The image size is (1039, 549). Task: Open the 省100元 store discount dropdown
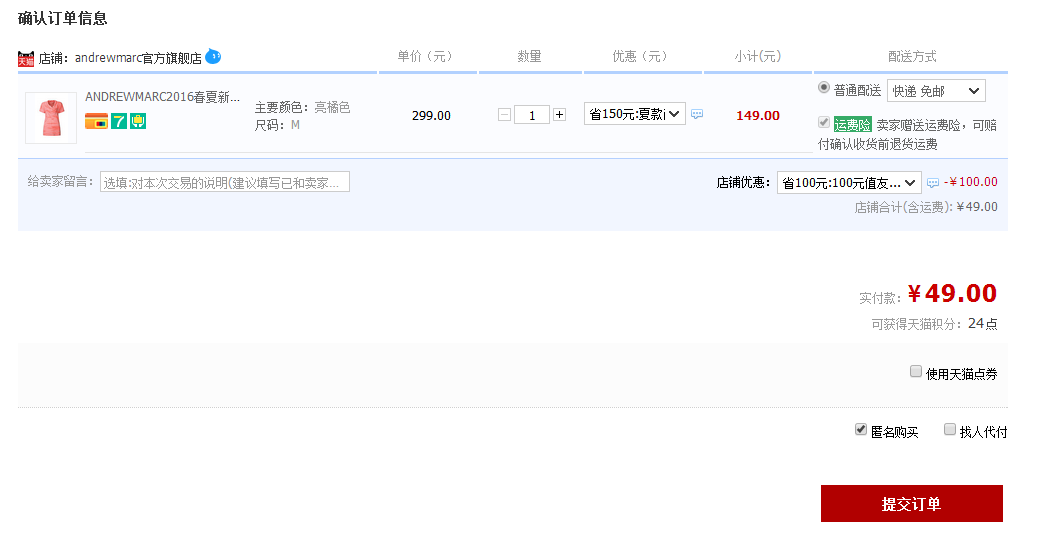coord(849,183)
